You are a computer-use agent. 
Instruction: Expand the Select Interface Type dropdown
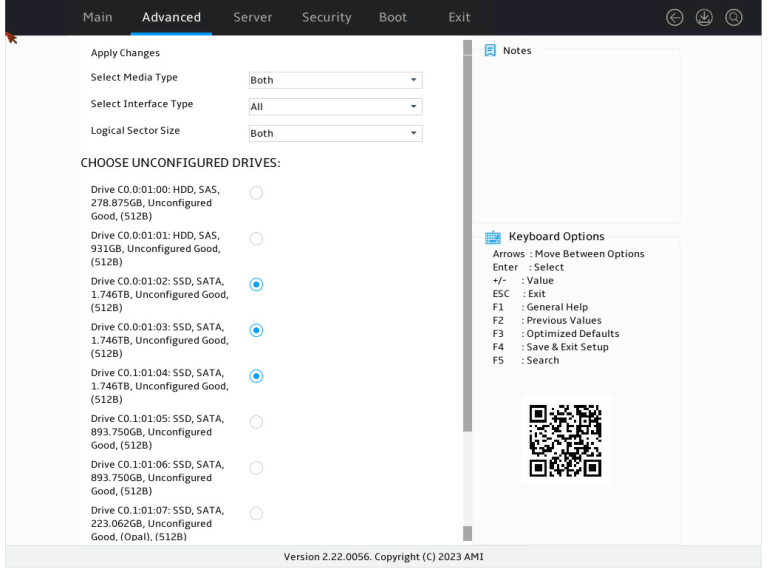(x=335, y=106)
